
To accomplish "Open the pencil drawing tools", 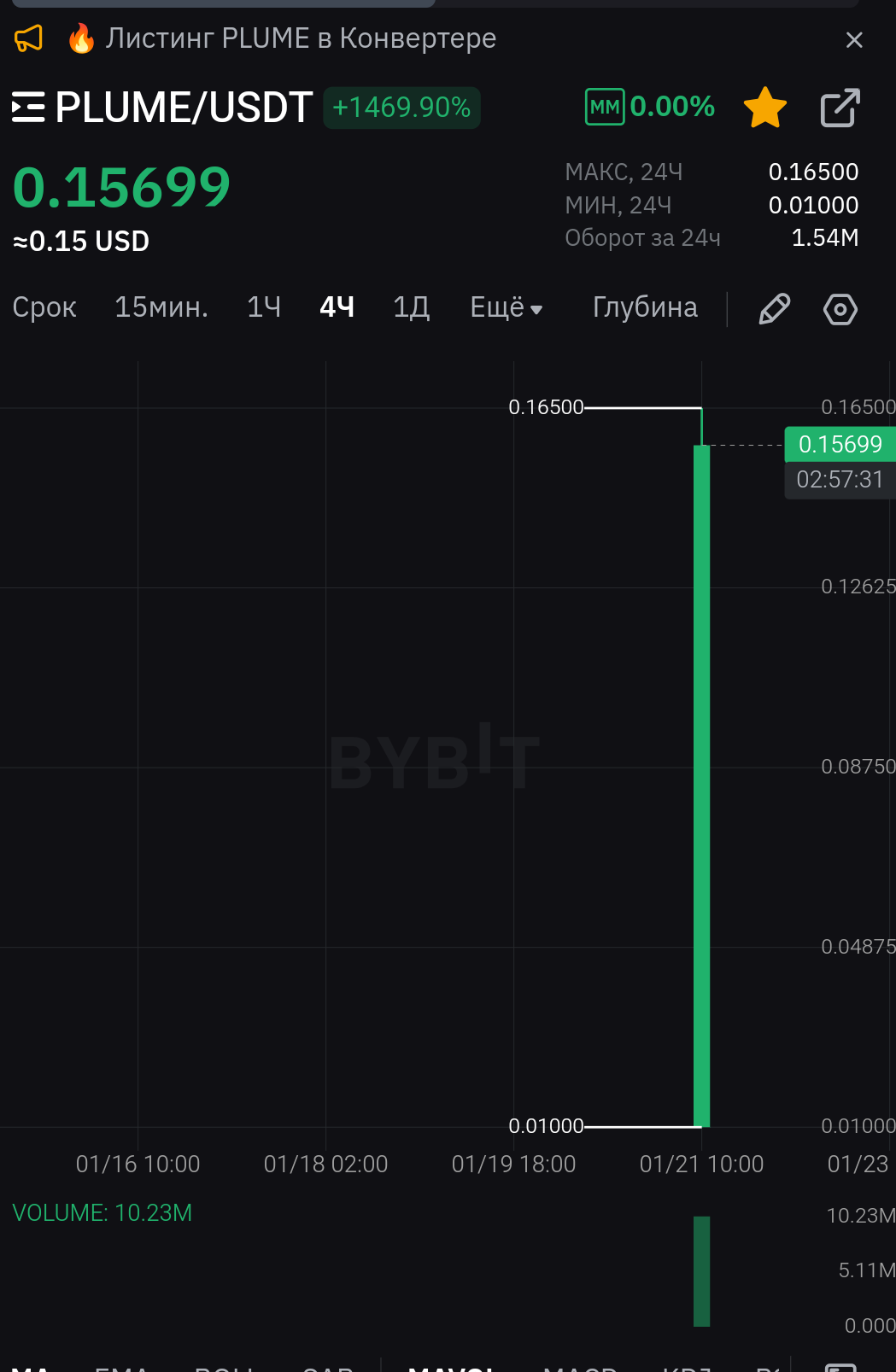I will point(774,309).
